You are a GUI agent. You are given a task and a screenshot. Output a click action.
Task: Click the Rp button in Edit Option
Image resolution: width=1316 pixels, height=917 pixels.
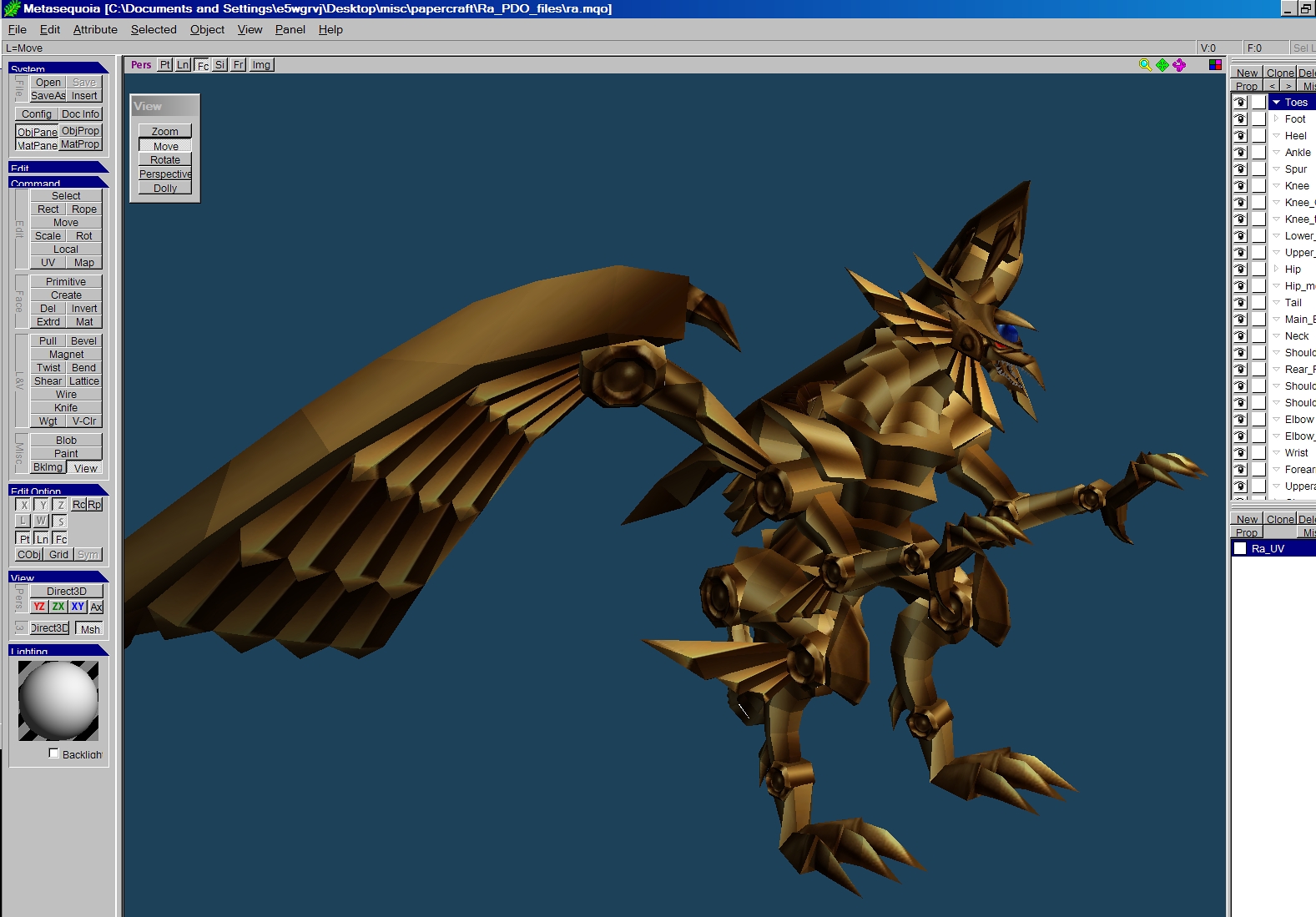point(94,504)
